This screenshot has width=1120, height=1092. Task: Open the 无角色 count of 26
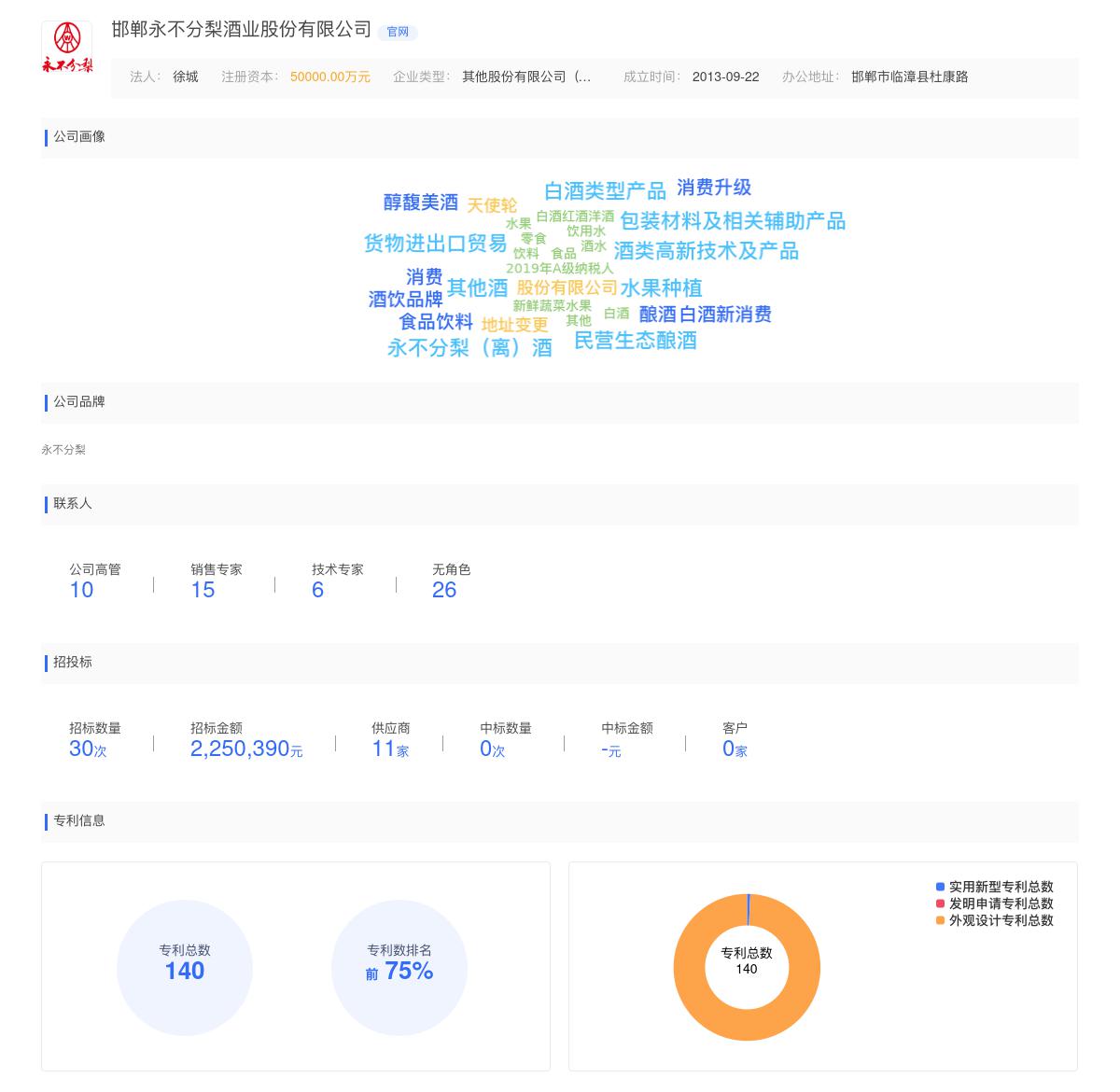coord(444,590)
